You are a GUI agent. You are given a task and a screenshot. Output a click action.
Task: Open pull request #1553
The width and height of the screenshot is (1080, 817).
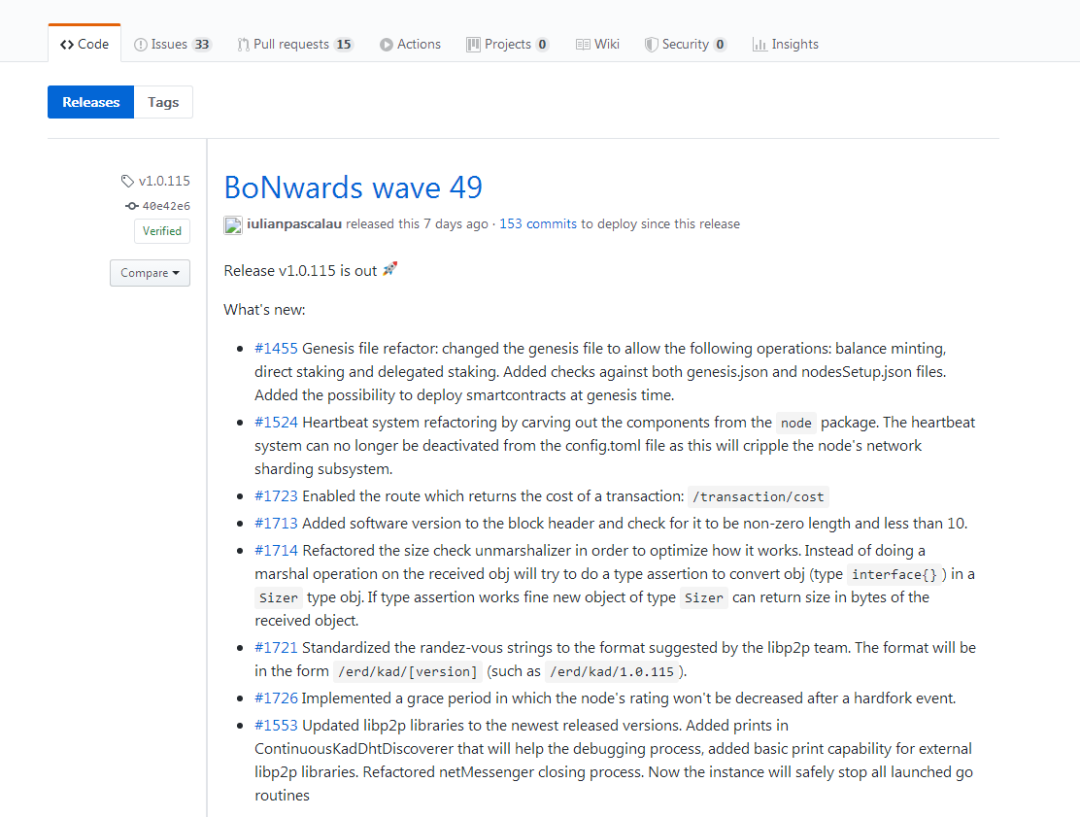276,725
